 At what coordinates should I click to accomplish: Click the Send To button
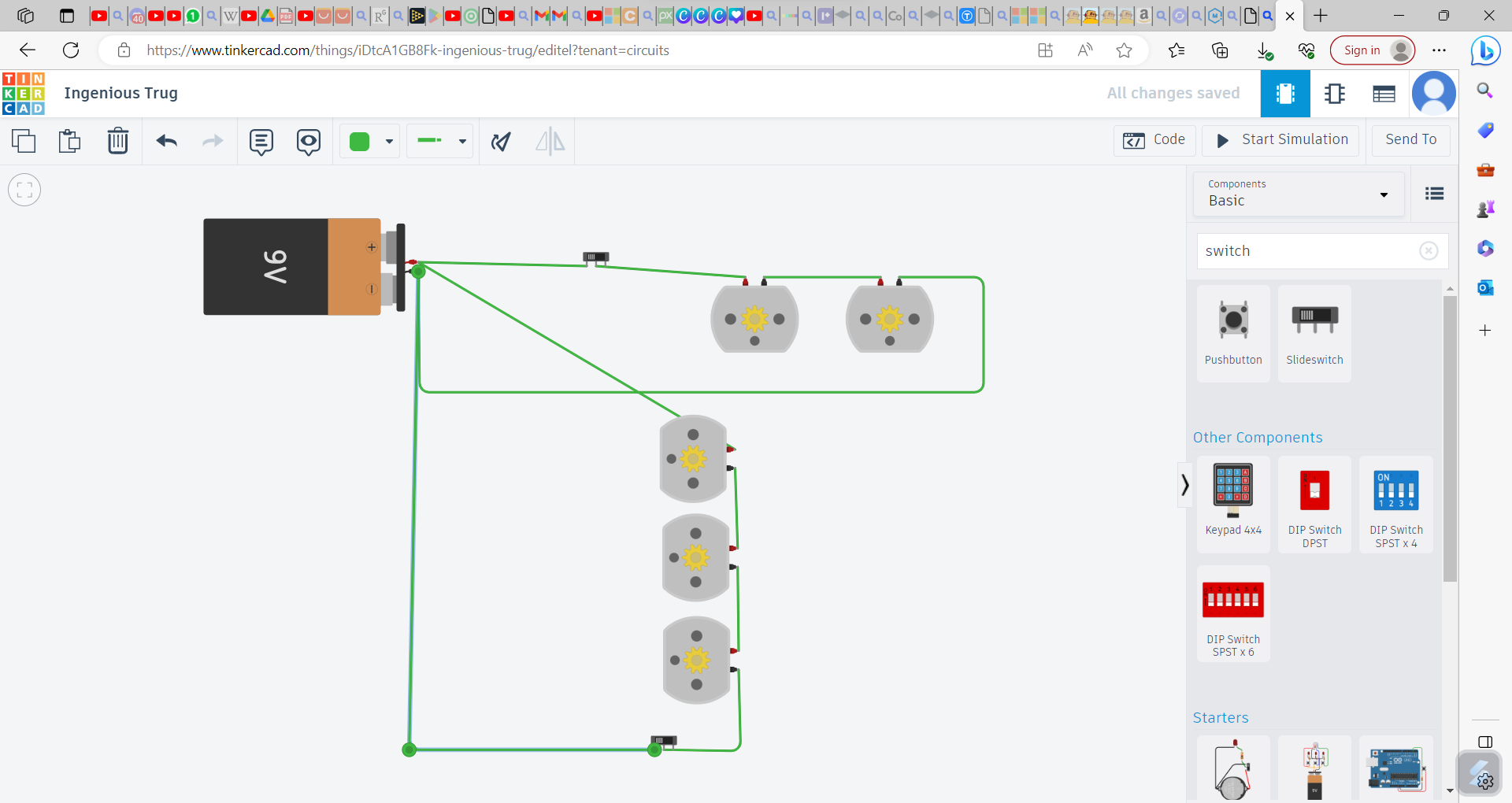click(1411, 140)
